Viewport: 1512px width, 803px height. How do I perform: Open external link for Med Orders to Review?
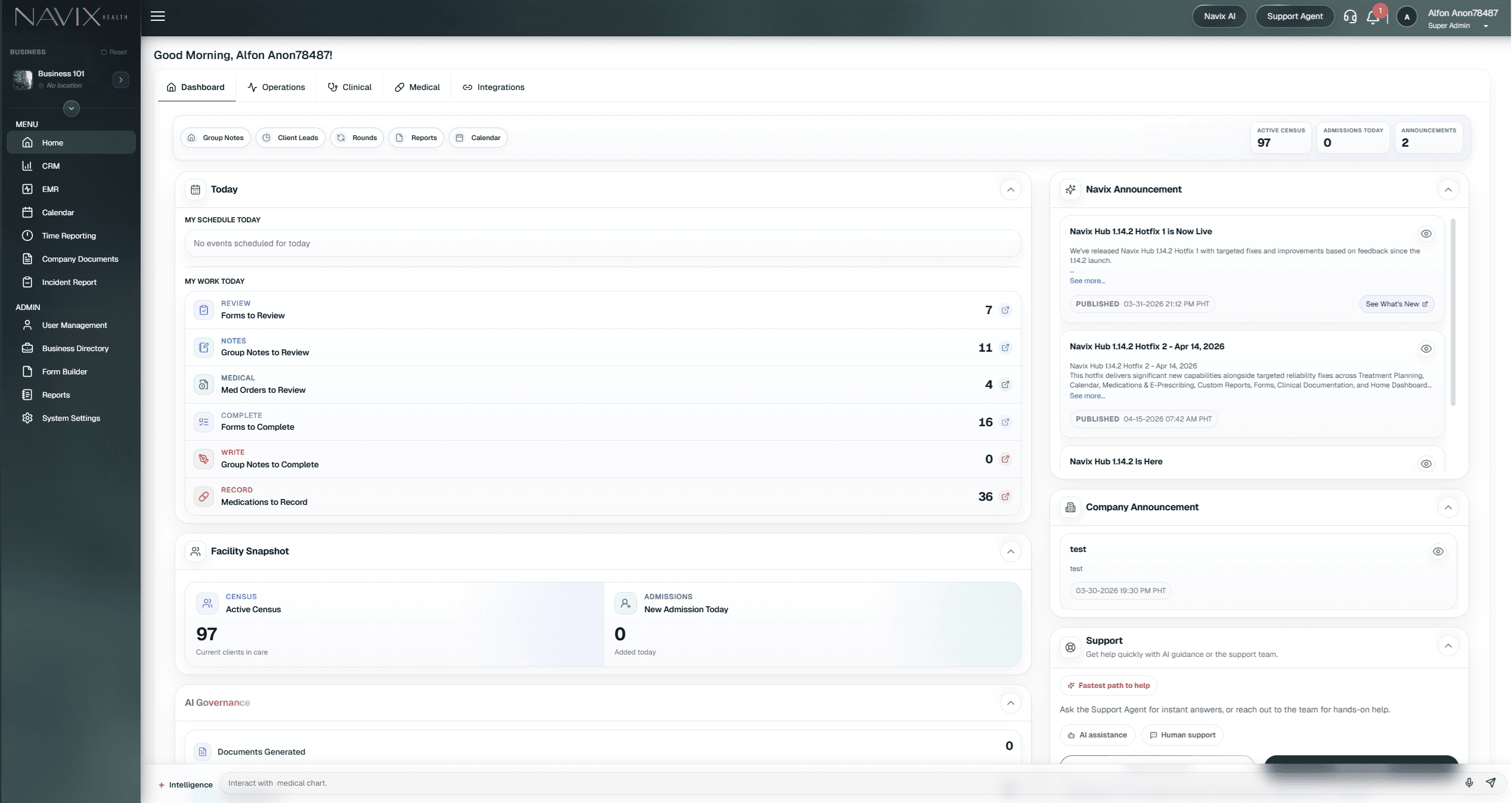point(1005,385)
